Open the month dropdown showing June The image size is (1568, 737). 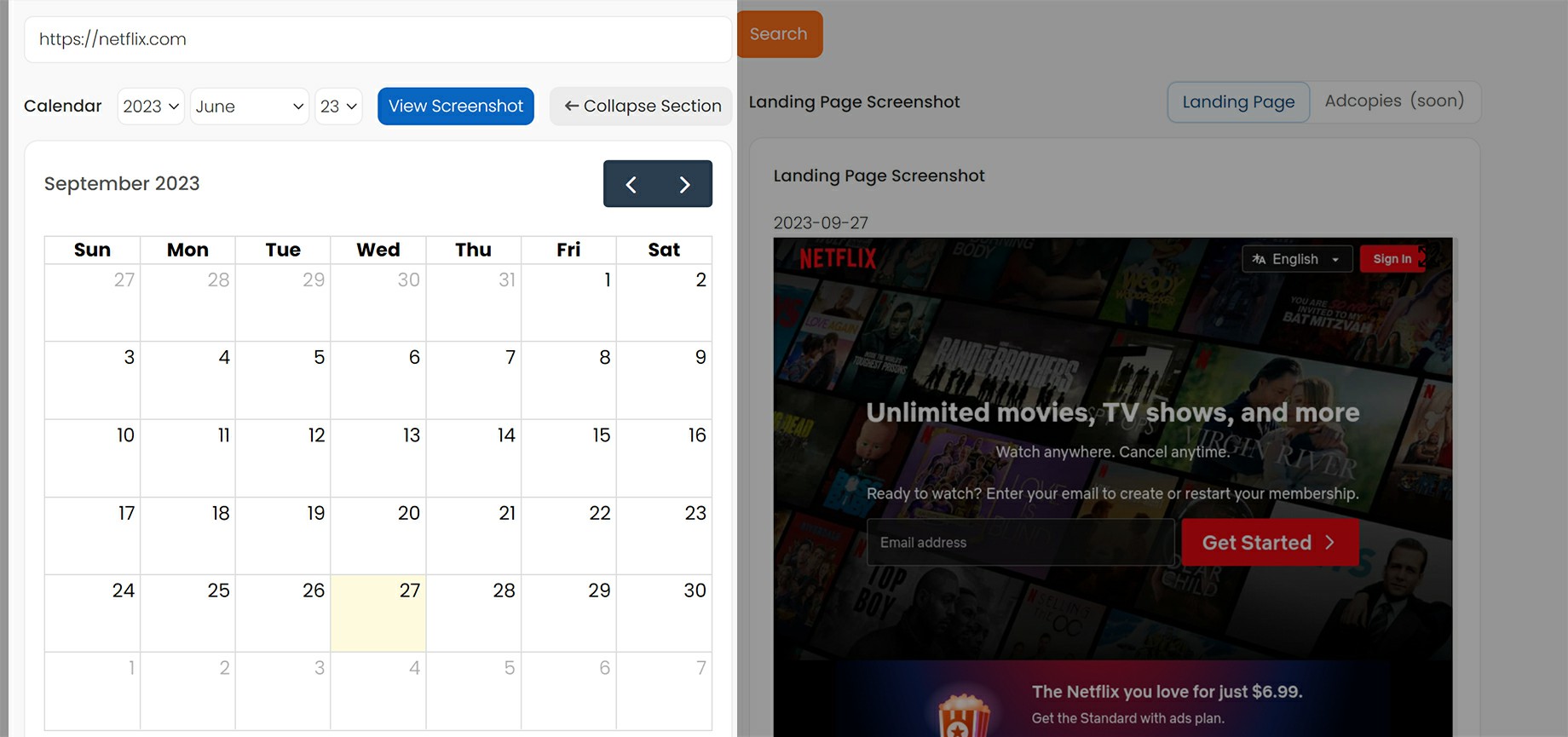(x=249, y=107)
